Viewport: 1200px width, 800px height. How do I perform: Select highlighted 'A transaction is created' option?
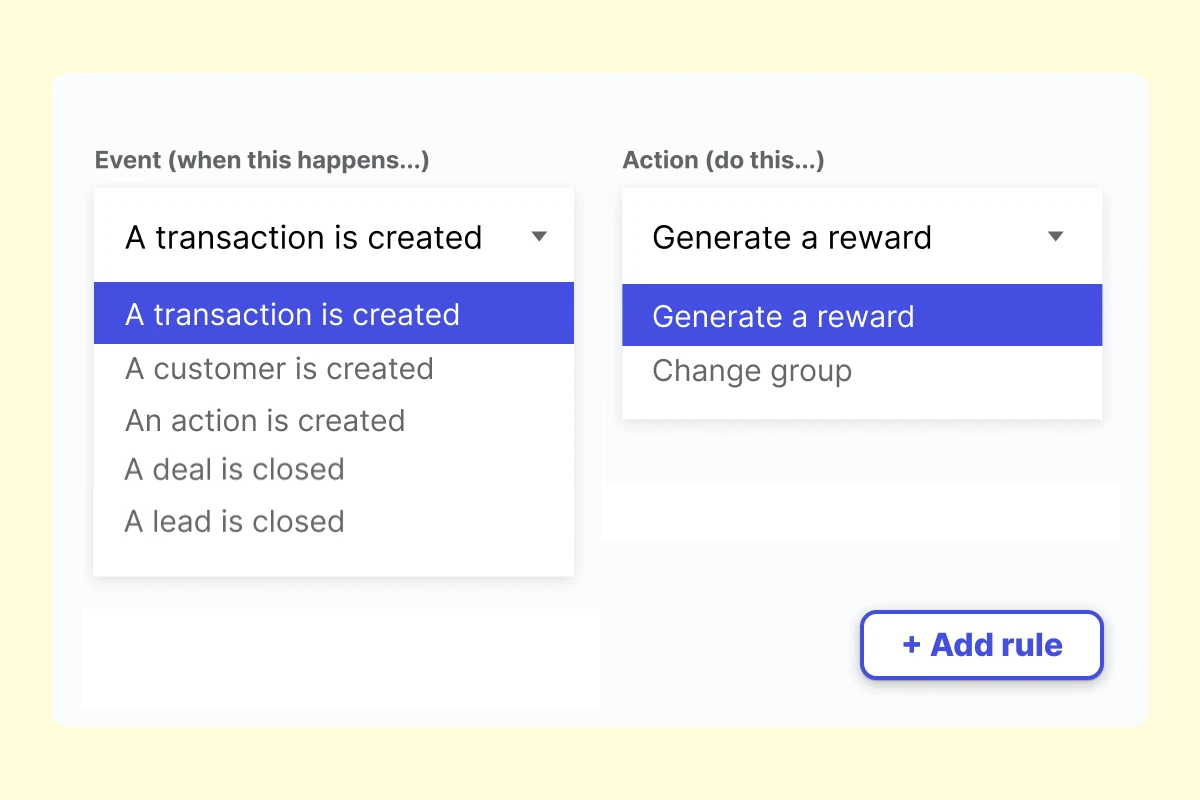292,314
